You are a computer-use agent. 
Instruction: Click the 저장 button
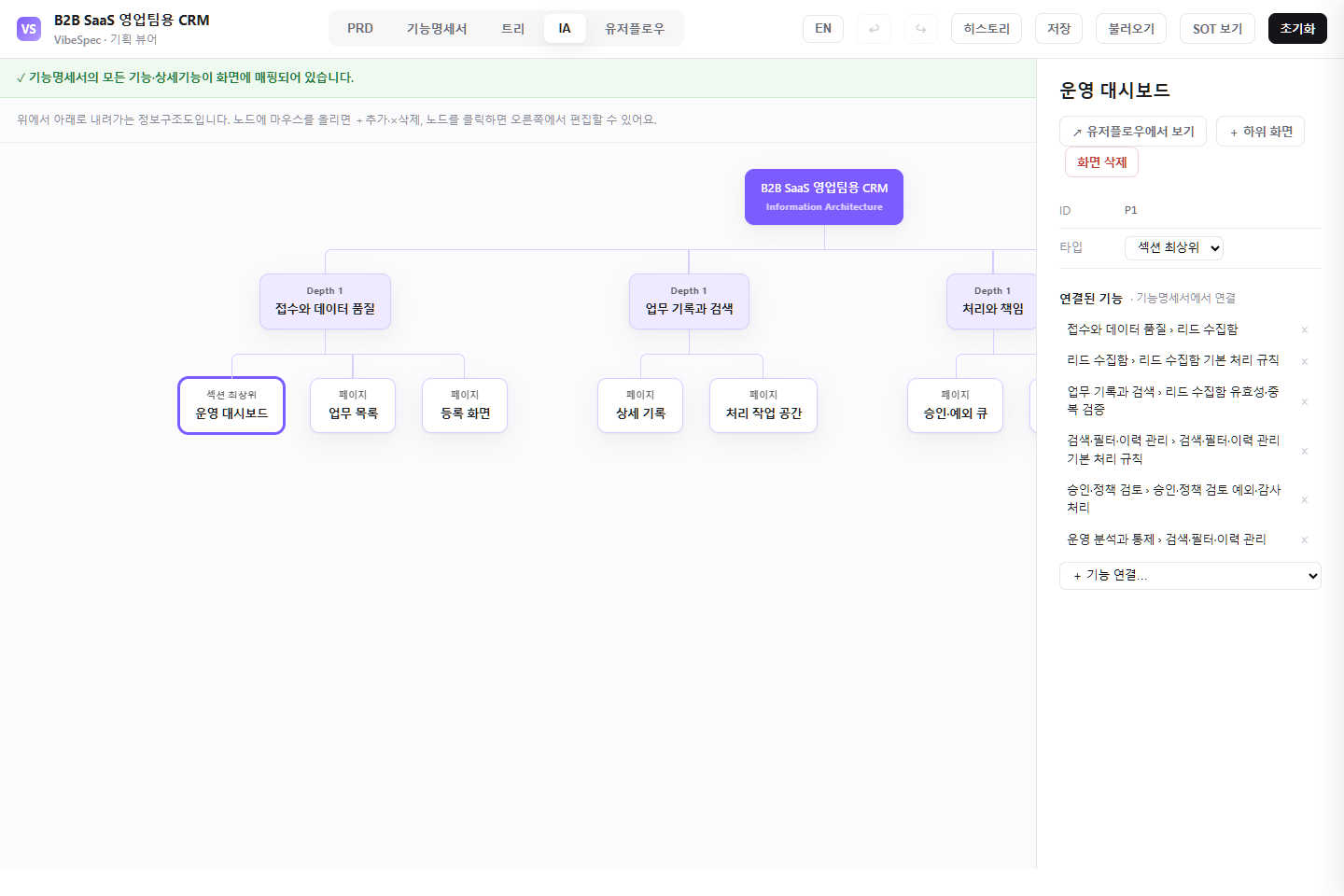pyautogui.click(x=1058, y=29)
